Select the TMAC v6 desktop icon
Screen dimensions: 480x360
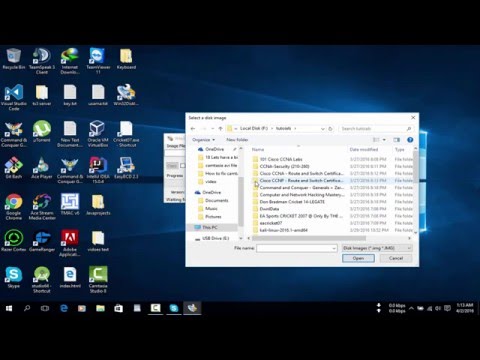pyautogui.click(x=70, y=204)
